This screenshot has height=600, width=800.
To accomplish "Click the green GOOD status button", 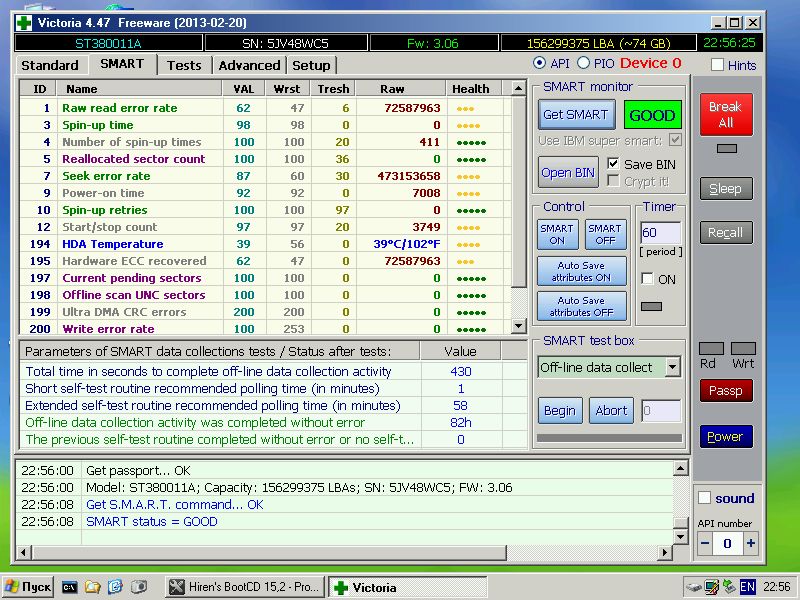I will click(653, 115).
